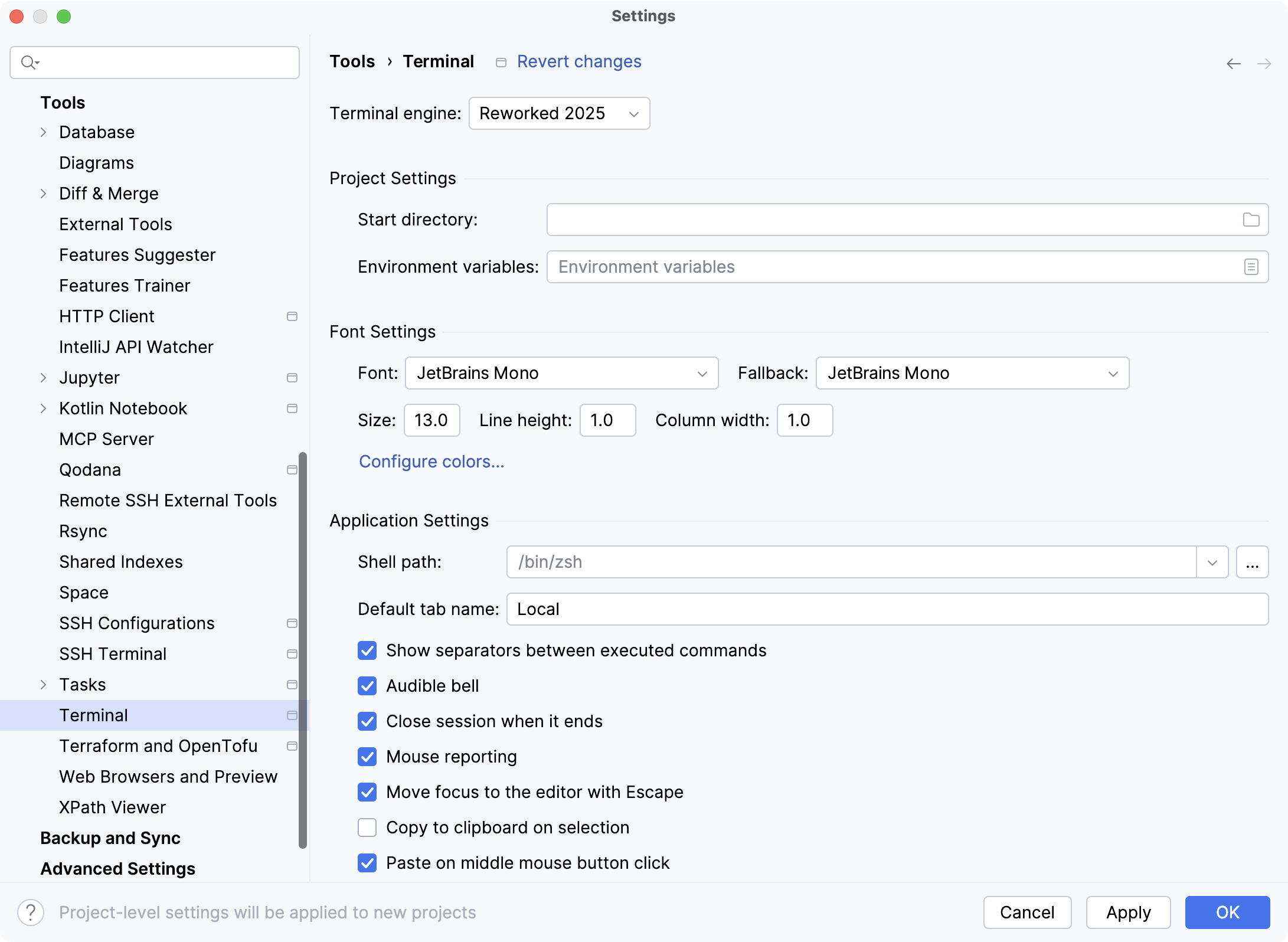Disable the Audible bell checkbox
This screenshot has height=942, width=1288.
tap(367, 686)
